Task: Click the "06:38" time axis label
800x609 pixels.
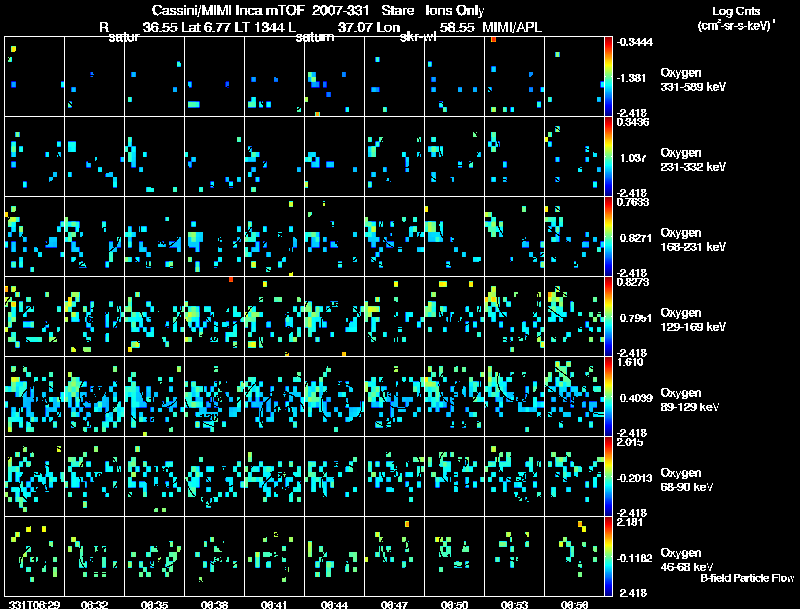Action: (x=214, y=604)
